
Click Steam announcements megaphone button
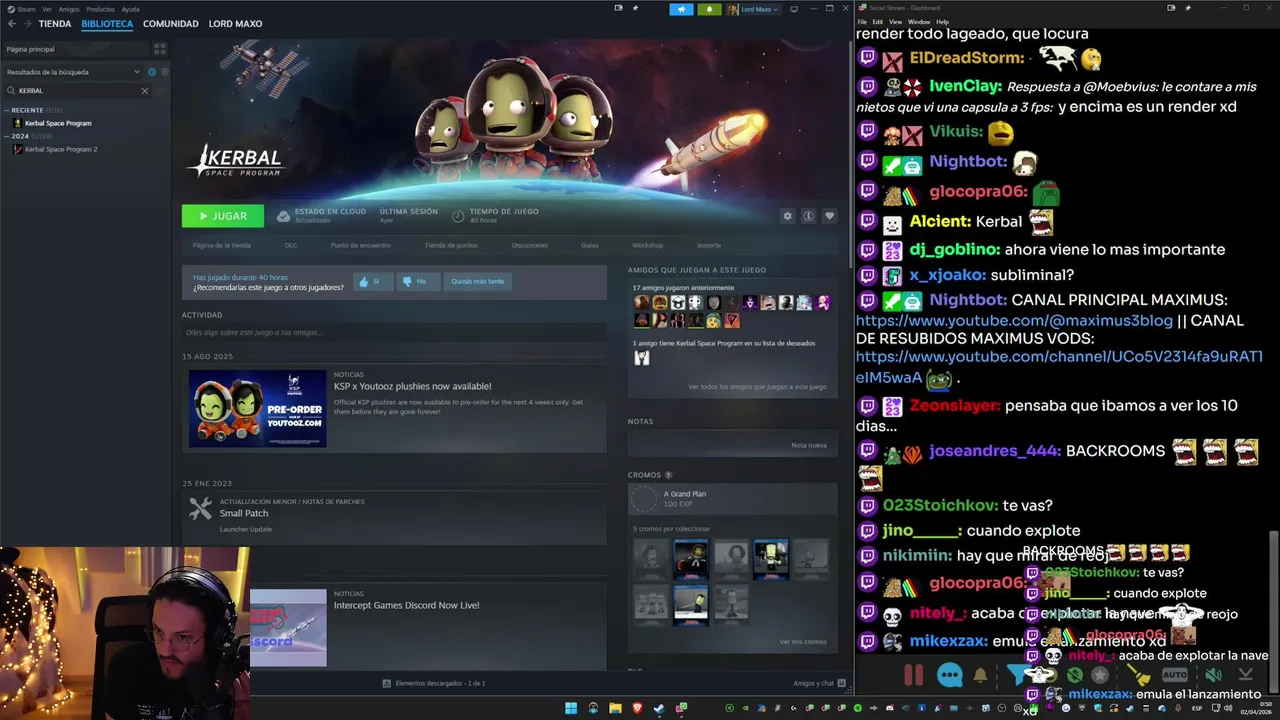click(681, 9)
